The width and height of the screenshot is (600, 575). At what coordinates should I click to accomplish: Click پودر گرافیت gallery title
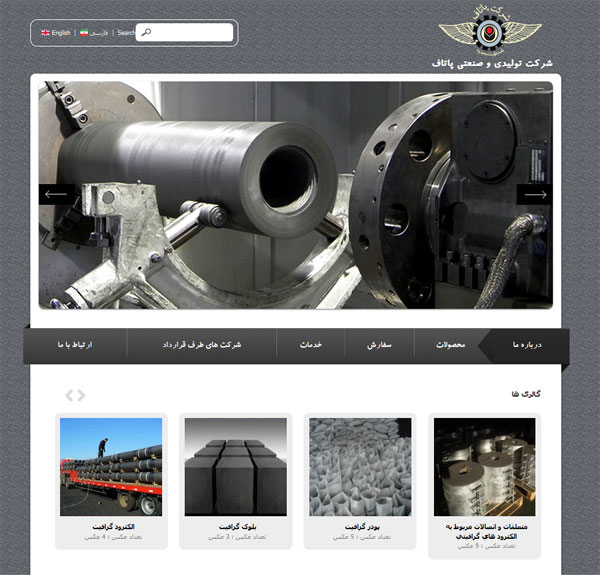pyautogui.click(x=362, y=527)
